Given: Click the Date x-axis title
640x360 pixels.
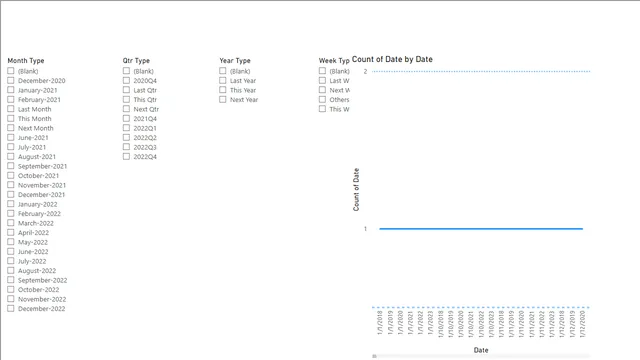Looking at the screenshot, I should coord(481,350).
